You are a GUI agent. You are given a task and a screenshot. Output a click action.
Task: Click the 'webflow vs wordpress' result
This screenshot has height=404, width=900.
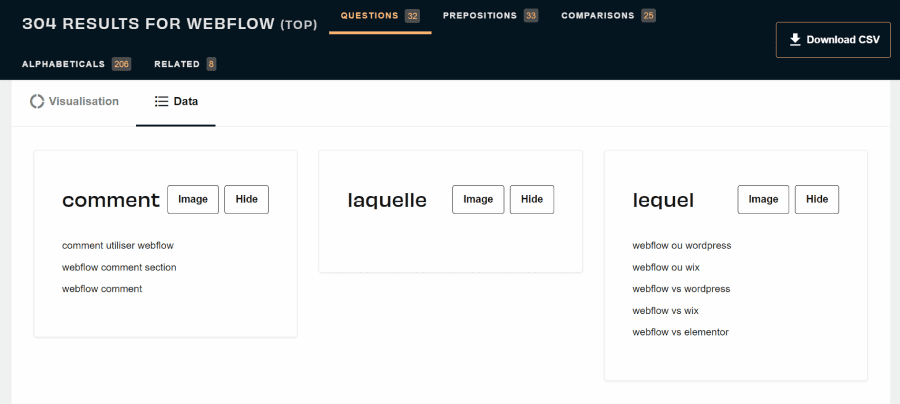point(681,289)
